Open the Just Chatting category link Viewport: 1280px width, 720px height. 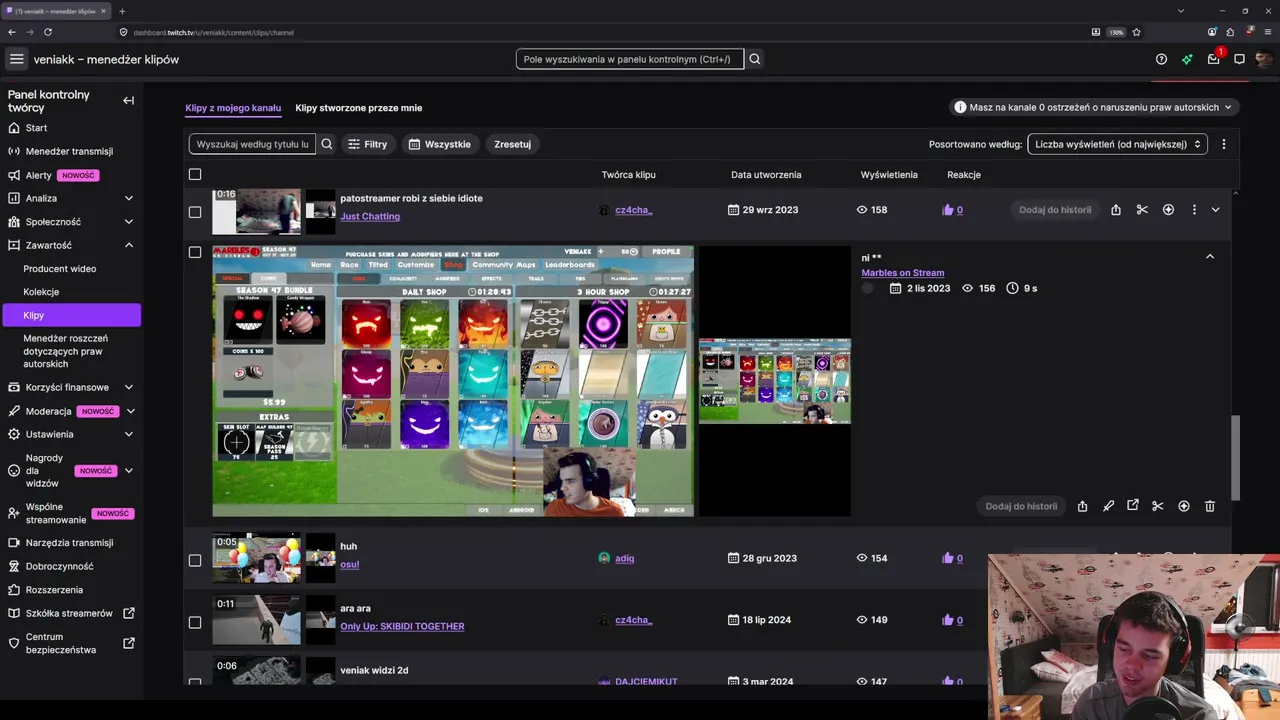point(370,216)
